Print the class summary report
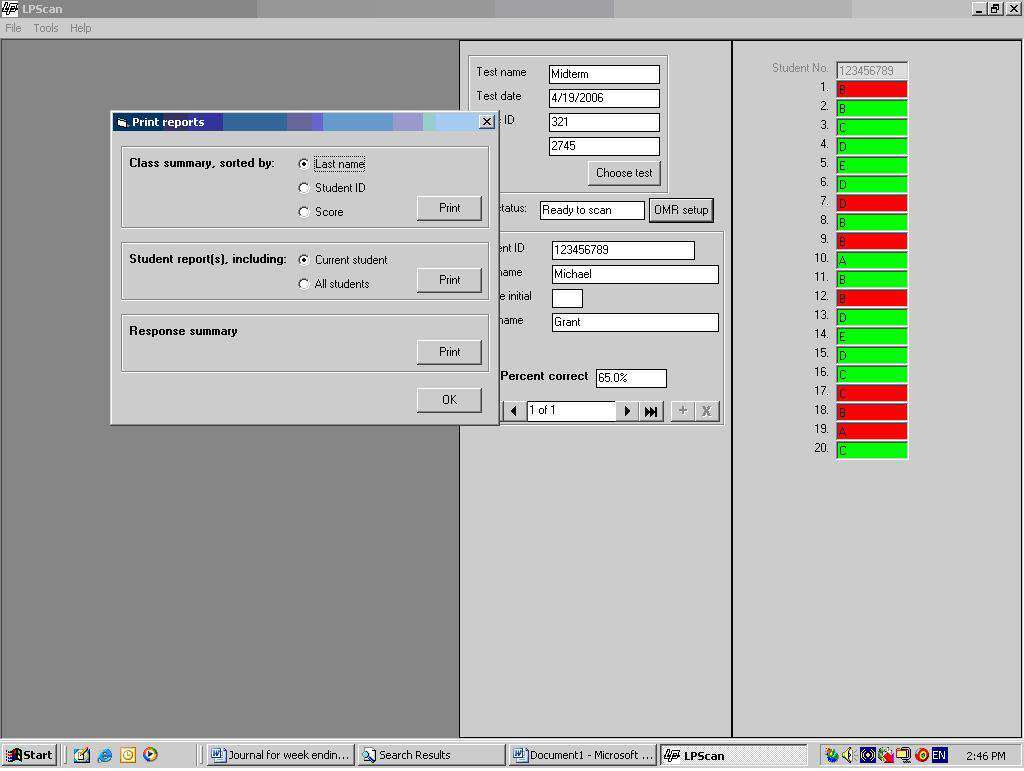 (449, 208)
